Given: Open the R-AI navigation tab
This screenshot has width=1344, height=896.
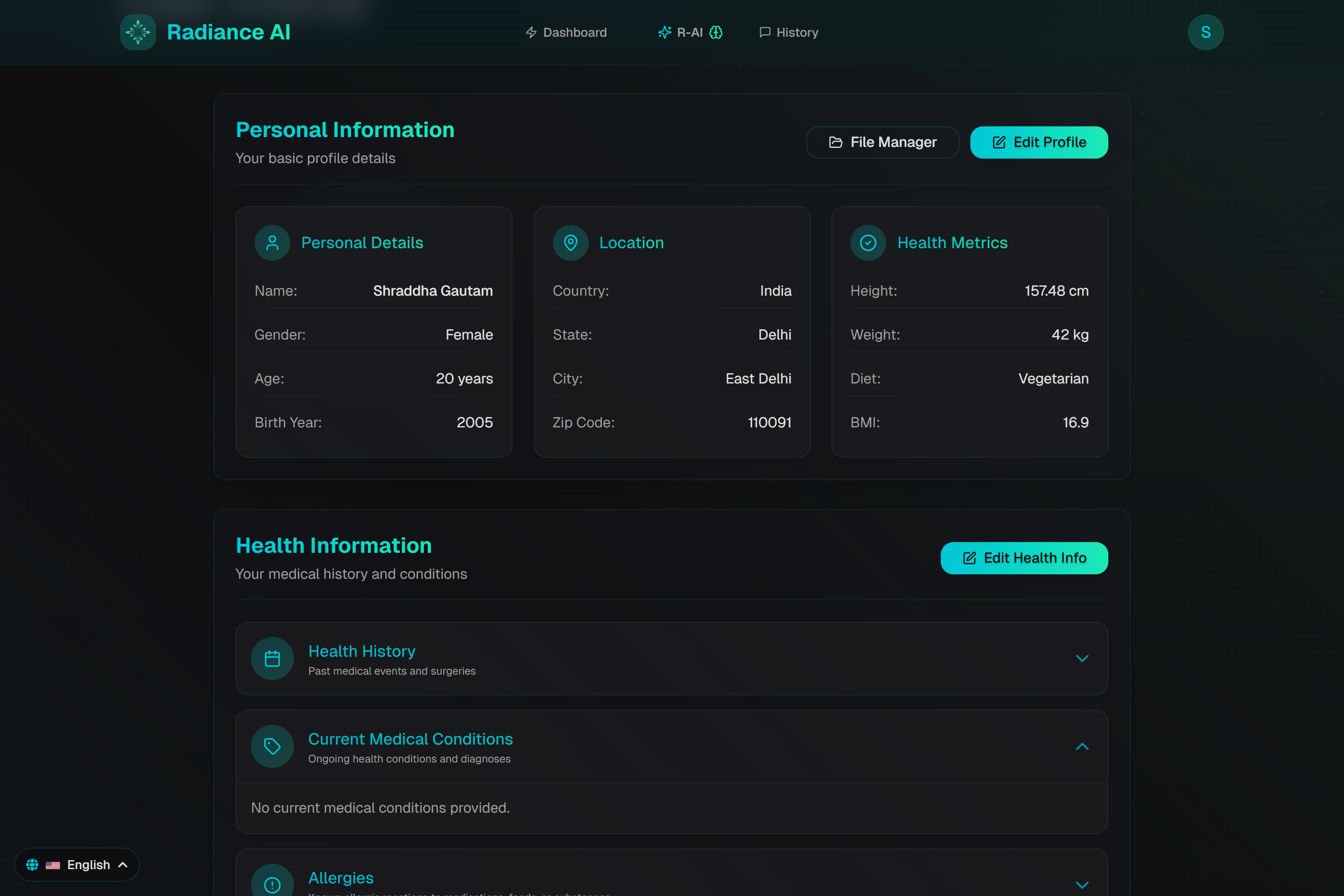Looking at the screenshot, I should [x=690, y=33].
